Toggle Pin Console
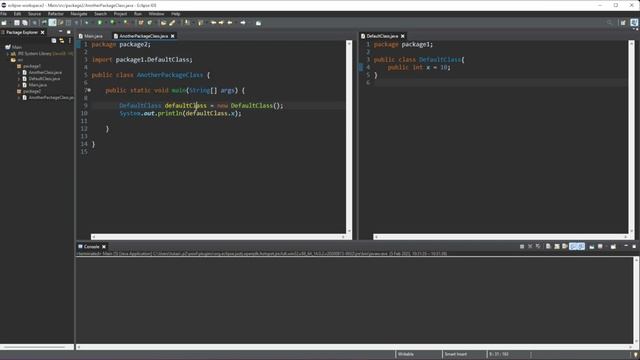Screen dimensions: 640x360 pyautogui.click(x=591, y=247)
